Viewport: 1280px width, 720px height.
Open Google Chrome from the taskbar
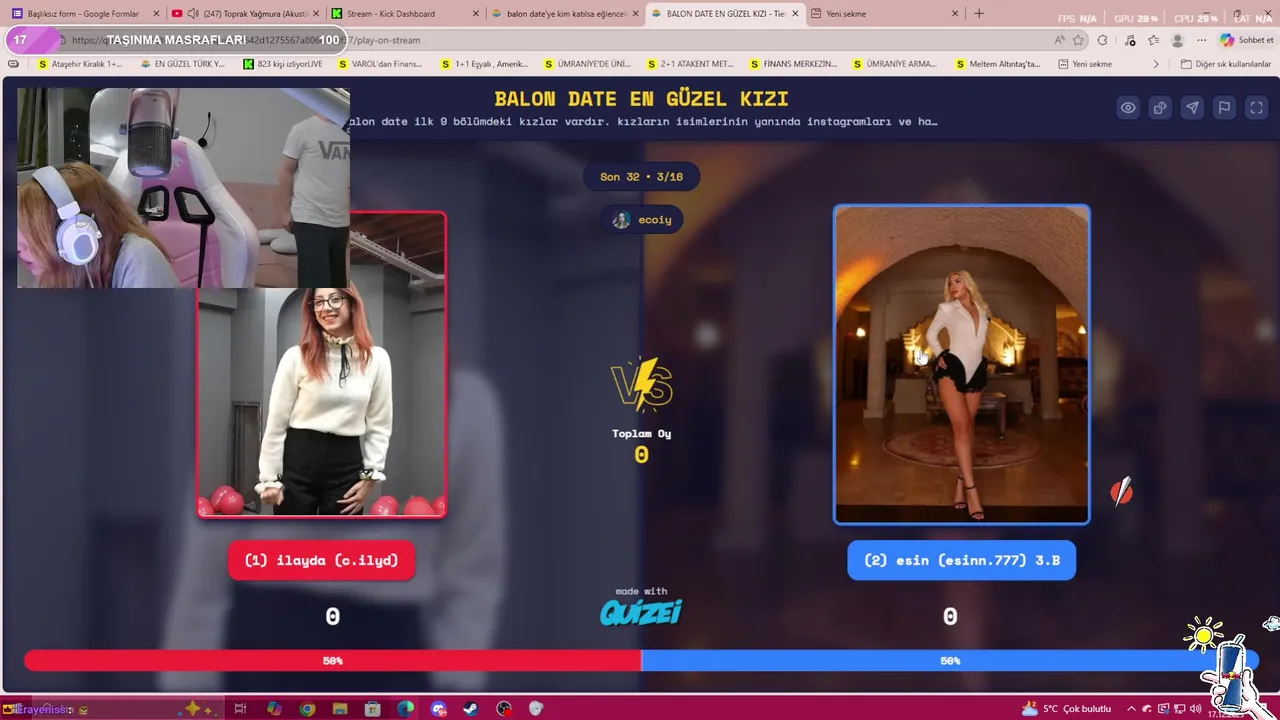(307, 709)
